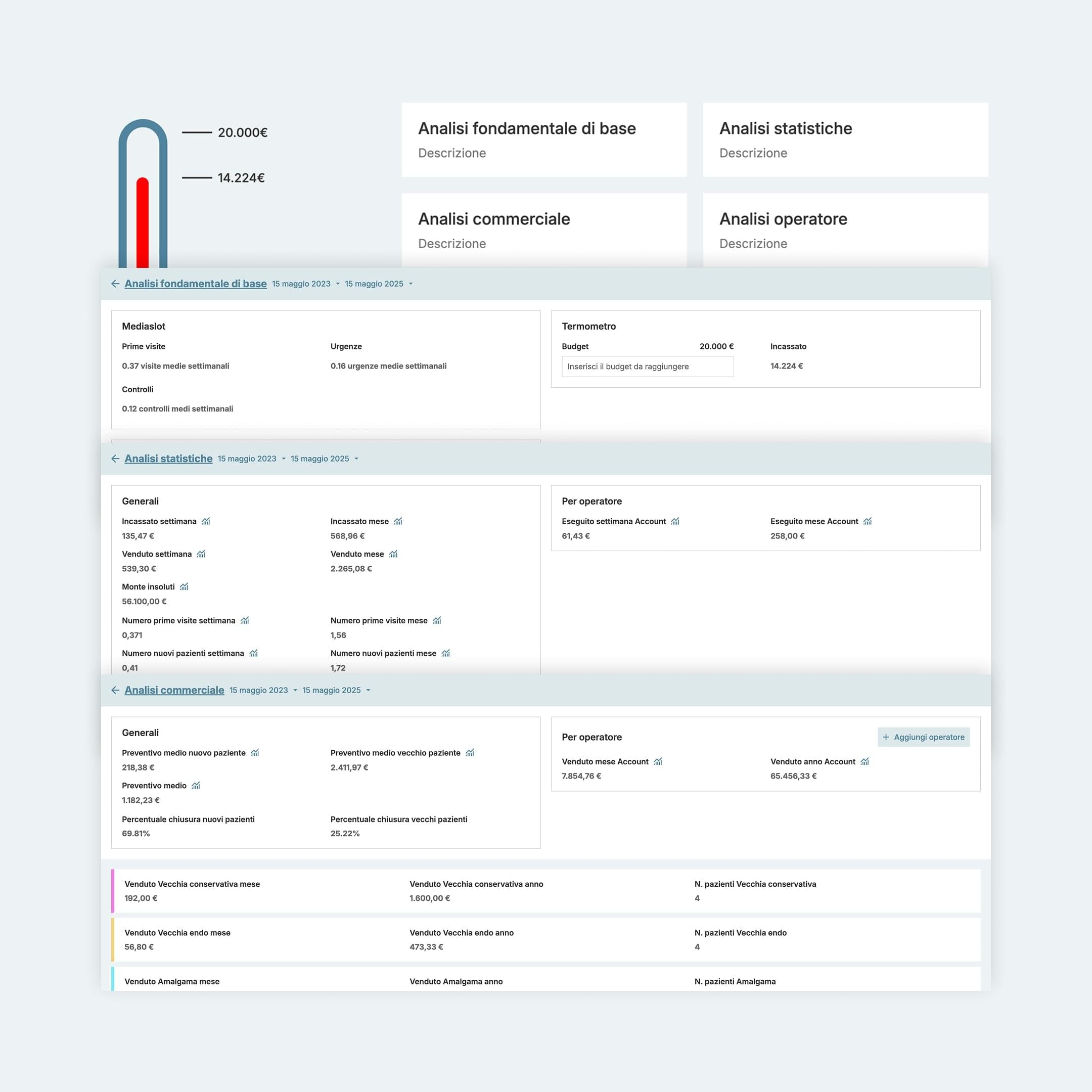Click back arrow beside Analisi statistiche
The image size is (1092, 1092).
[x=115, y=459]
